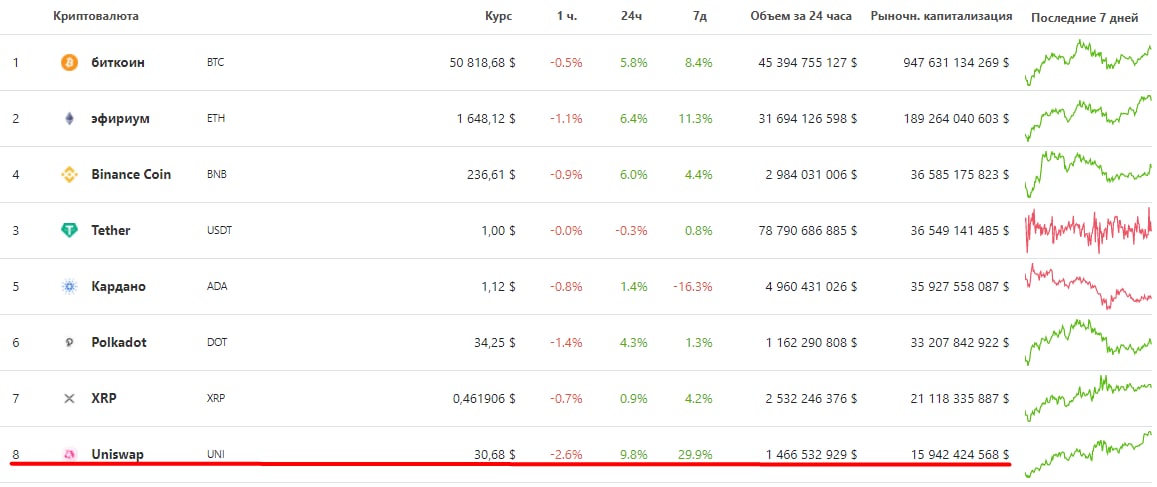Sort by Криптовалюта column header

point(95,15)
